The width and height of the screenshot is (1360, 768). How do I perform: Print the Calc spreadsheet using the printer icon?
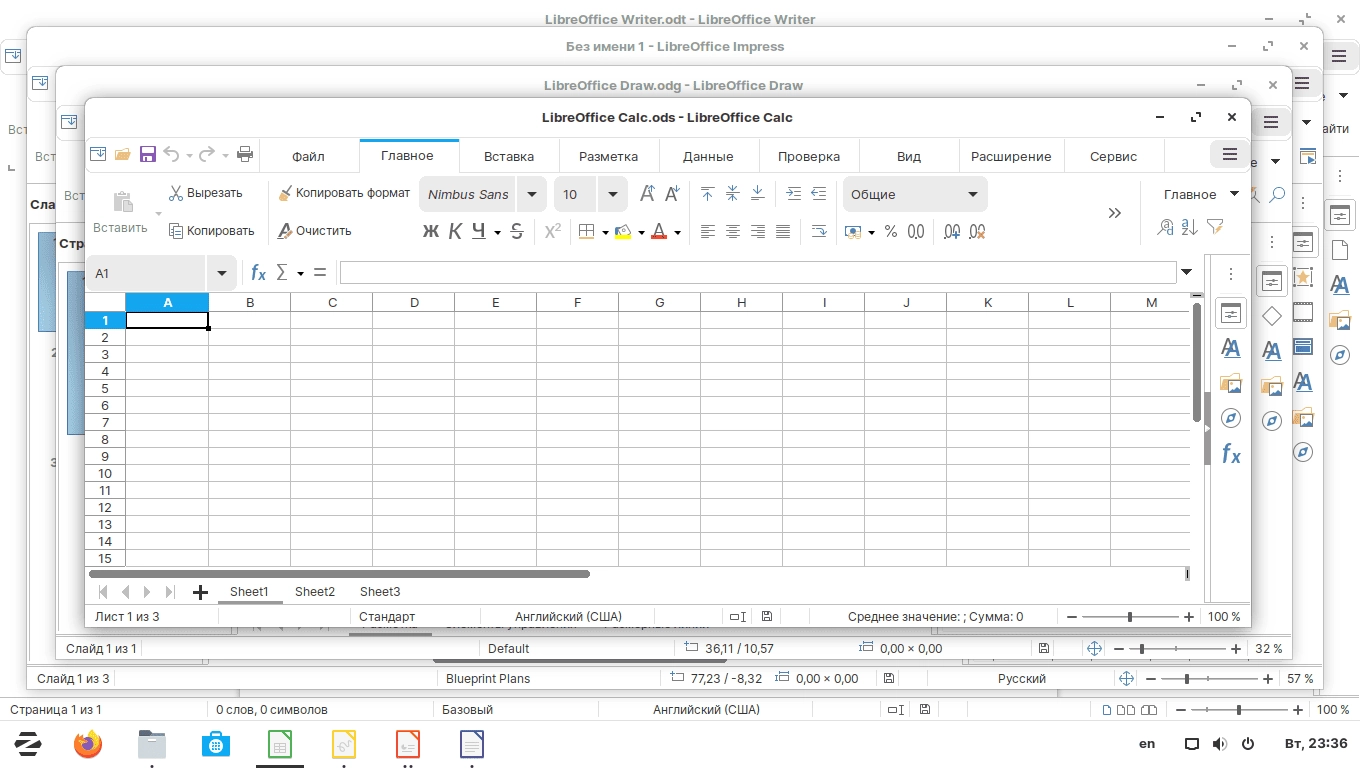(x=245, y=155)
